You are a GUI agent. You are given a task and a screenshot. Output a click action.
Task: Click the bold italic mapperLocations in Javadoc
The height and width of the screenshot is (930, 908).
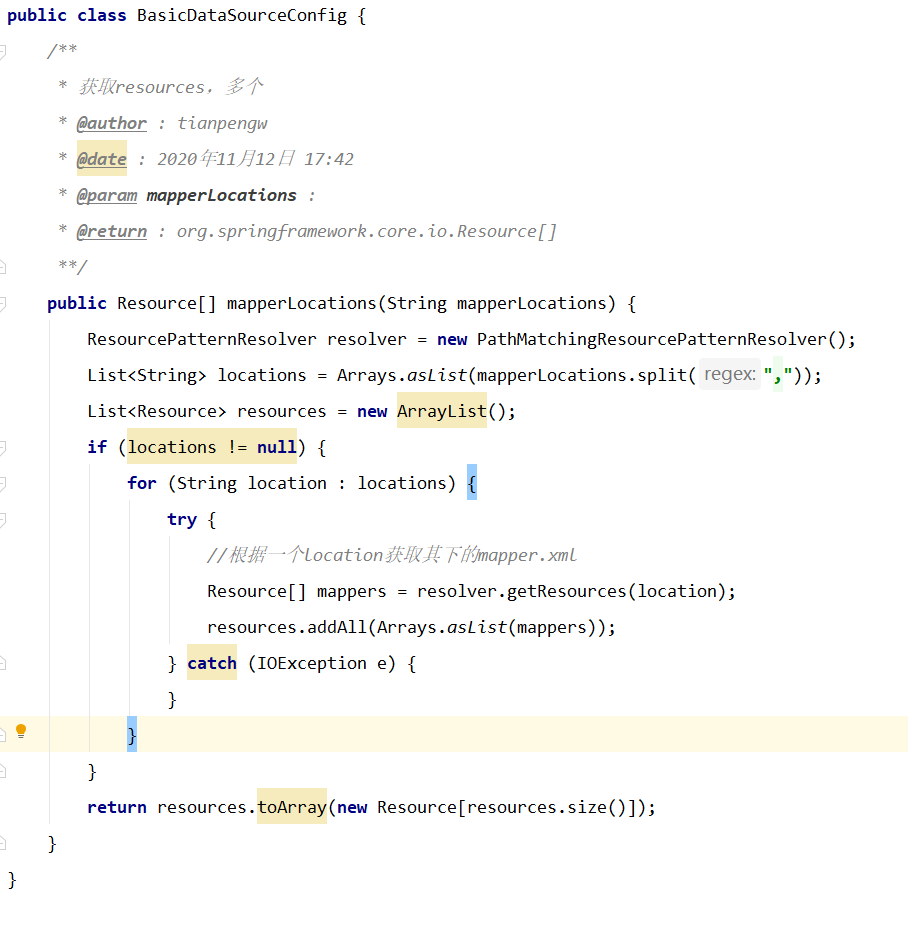coord(221,195)
